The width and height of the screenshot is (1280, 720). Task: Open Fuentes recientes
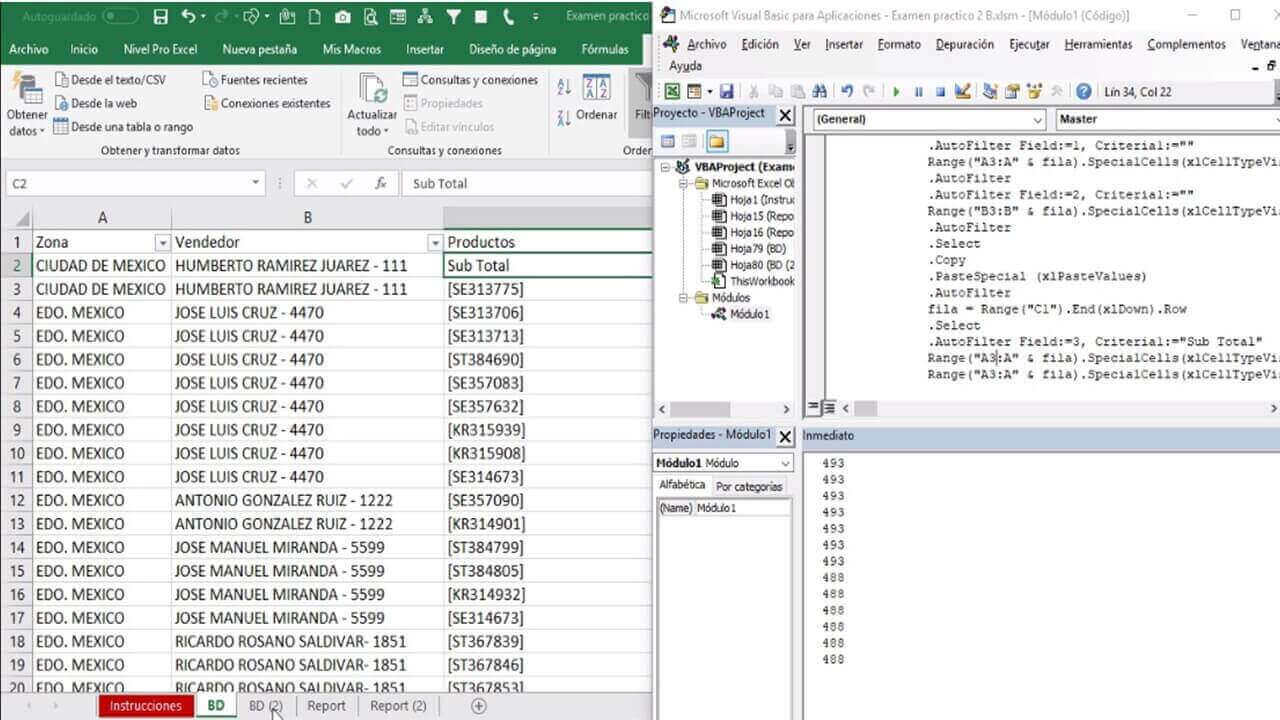point(254,80)
